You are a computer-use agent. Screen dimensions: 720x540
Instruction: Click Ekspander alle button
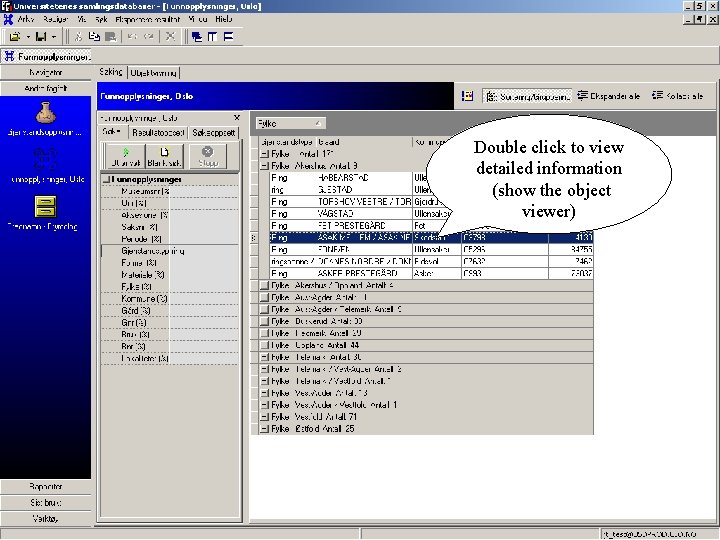tap(609, 96)
